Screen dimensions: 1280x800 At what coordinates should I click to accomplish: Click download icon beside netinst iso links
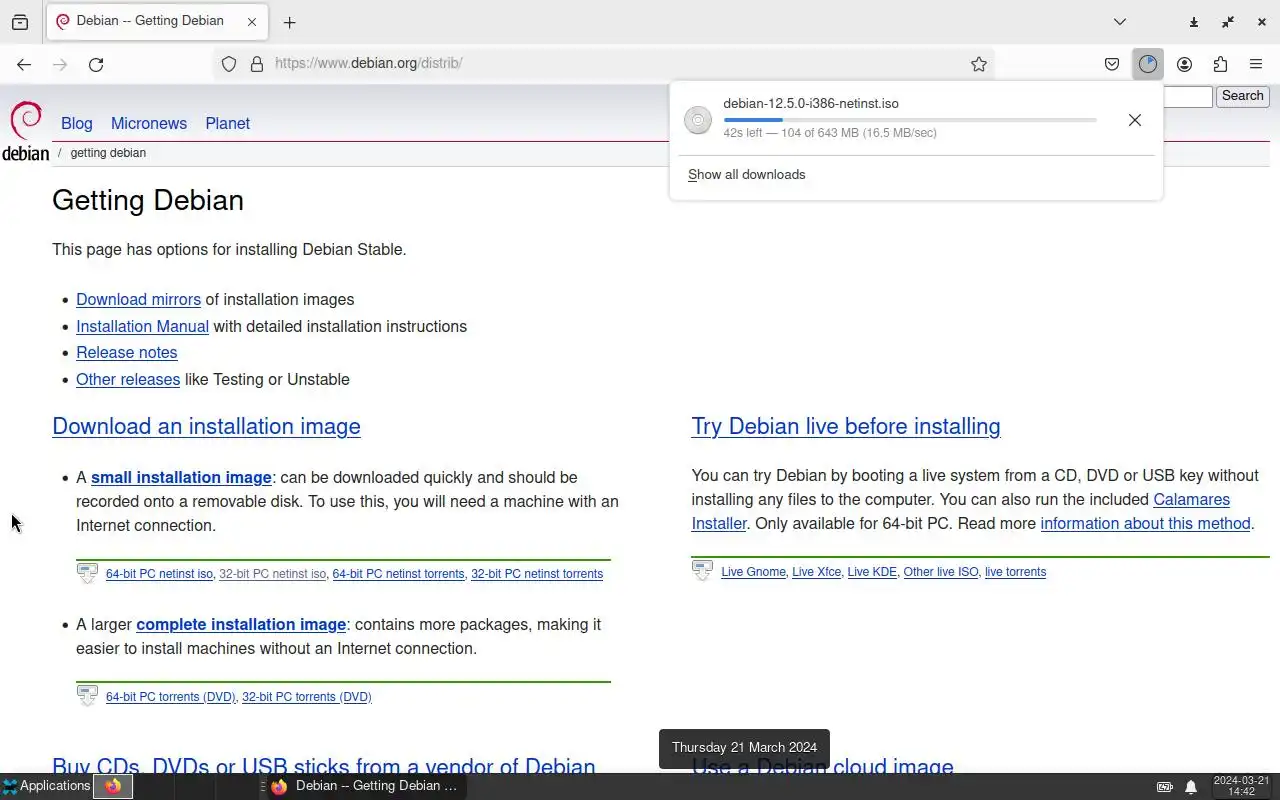[x=87, y=573]
